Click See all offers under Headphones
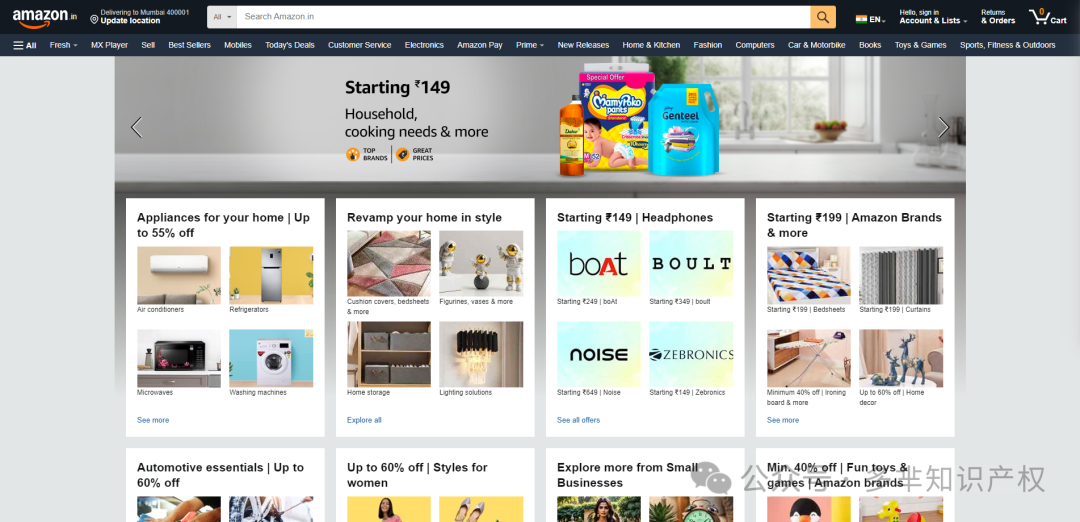1080x522 pixels. pyautogui.click(x=579, y=420)
